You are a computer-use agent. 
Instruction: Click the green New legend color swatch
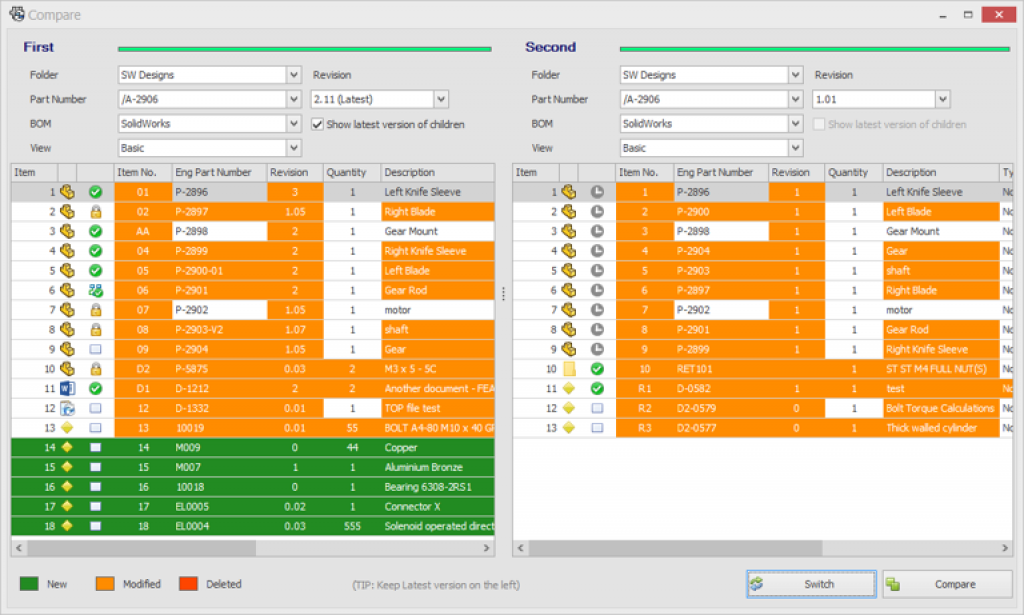click(x=28, y=584)
